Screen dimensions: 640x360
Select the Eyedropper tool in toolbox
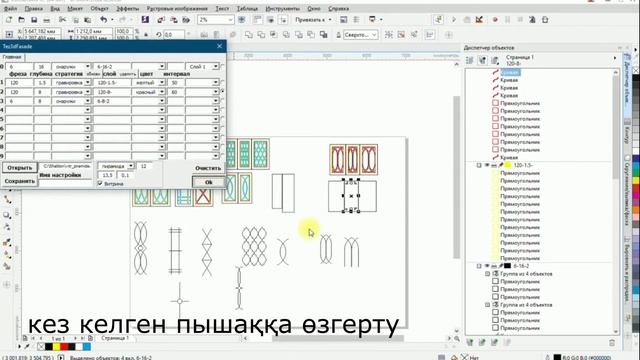coord(7,242)
